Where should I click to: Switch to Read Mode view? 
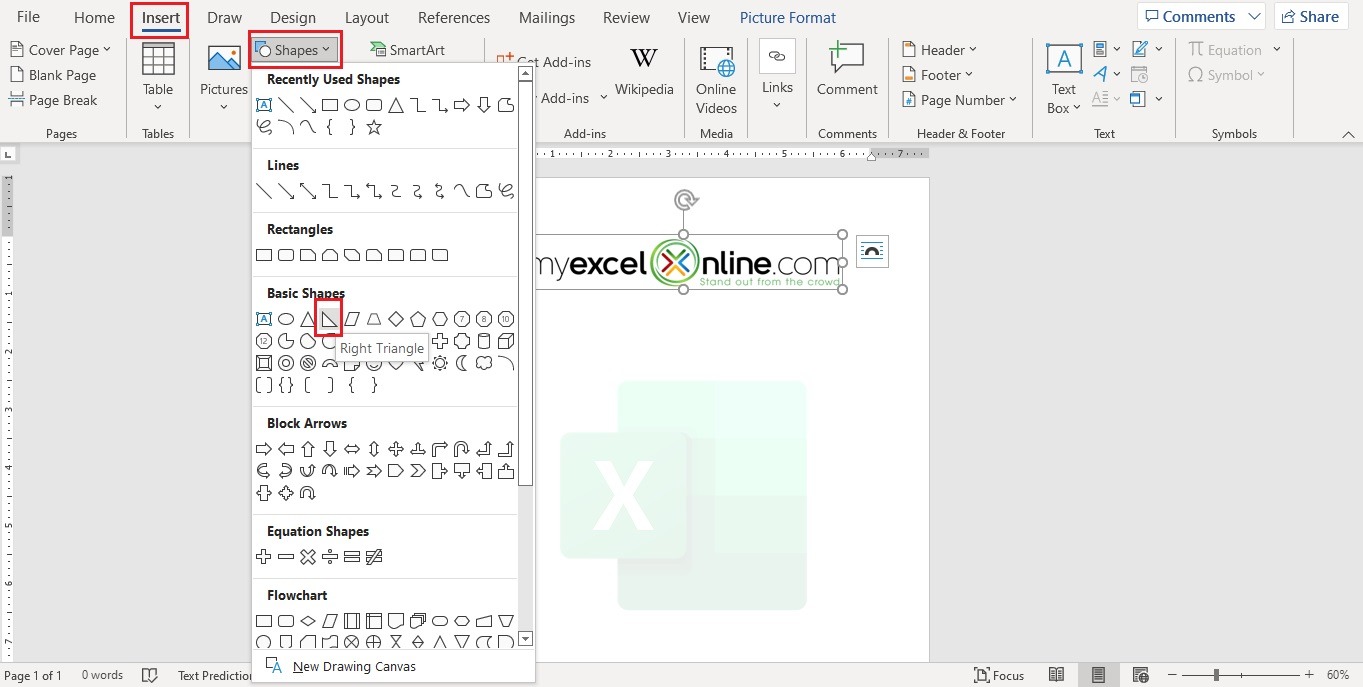point(1058,675)
